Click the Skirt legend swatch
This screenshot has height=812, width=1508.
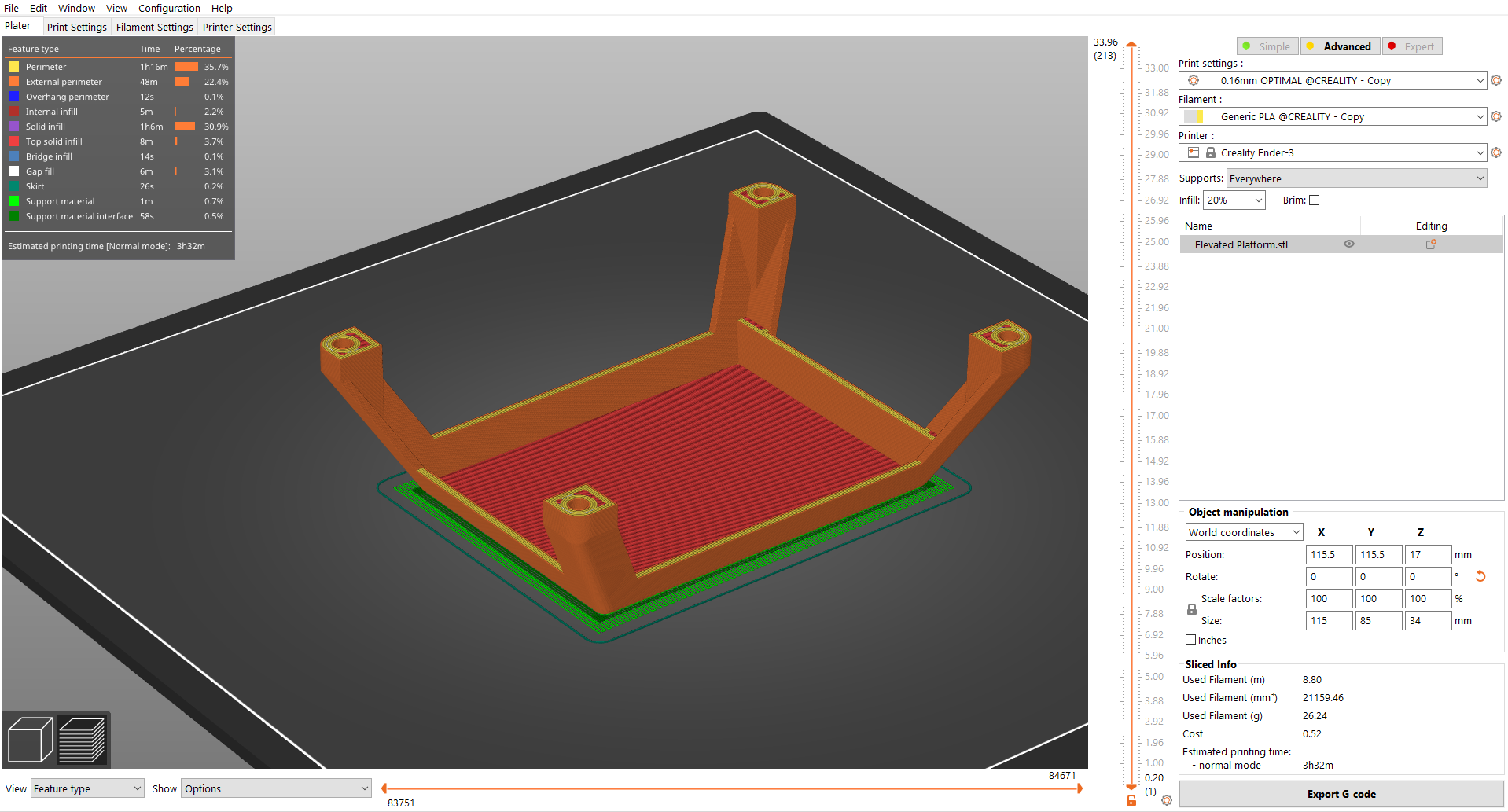point(13,186)
